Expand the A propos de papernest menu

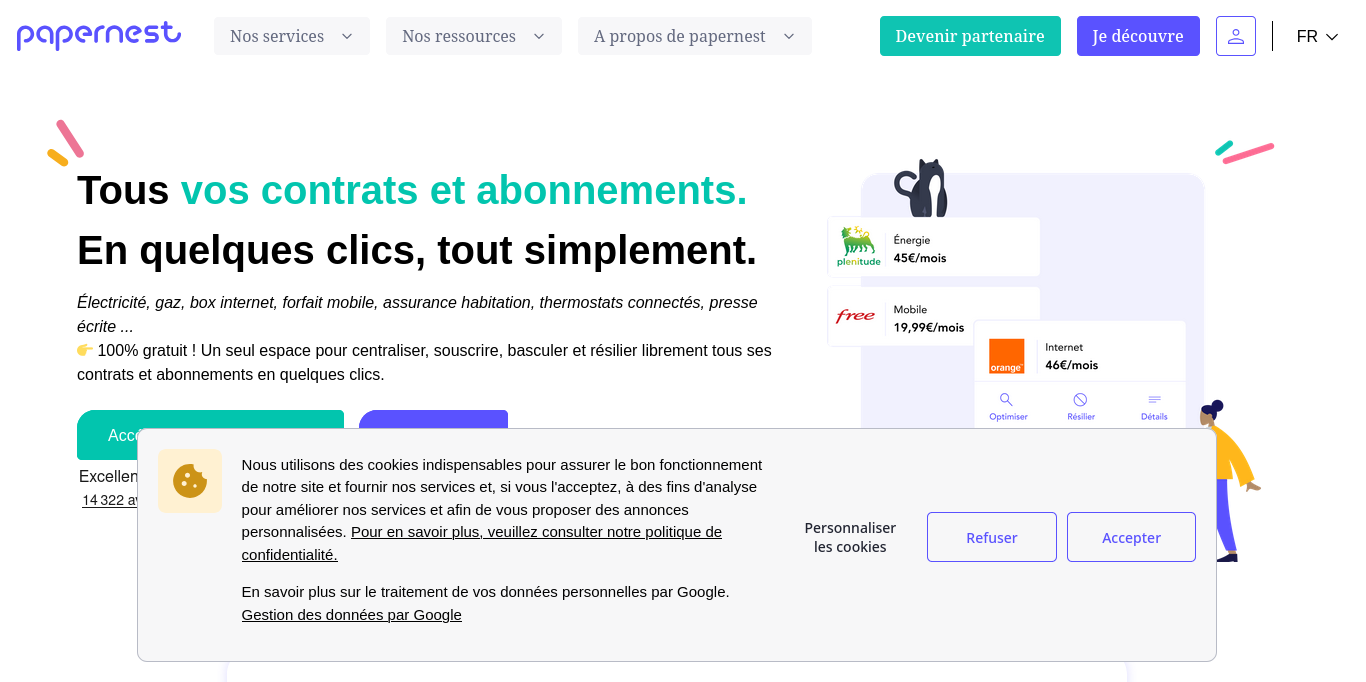tap(694, 35)
